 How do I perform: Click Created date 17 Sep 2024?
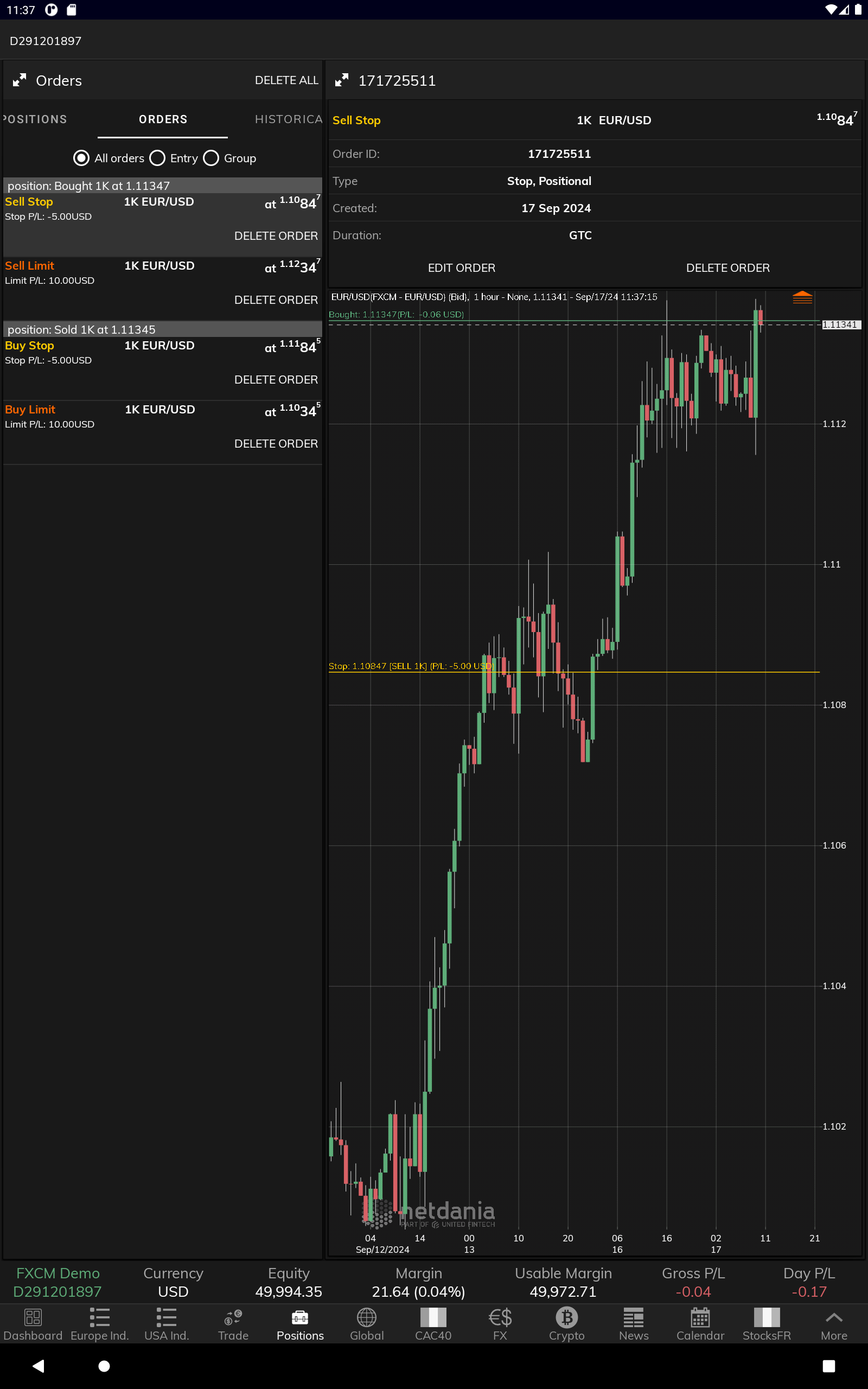pos(556,208)
